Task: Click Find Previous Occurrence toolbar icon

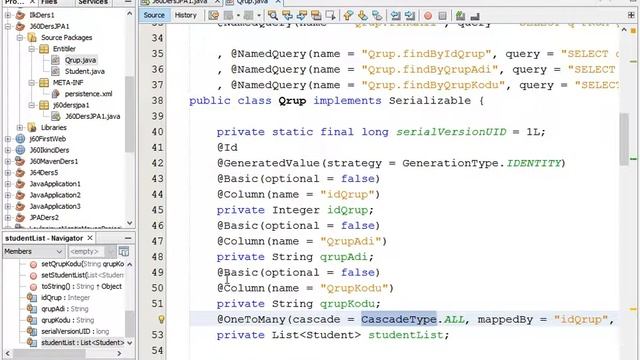Action: coord(287,16)
